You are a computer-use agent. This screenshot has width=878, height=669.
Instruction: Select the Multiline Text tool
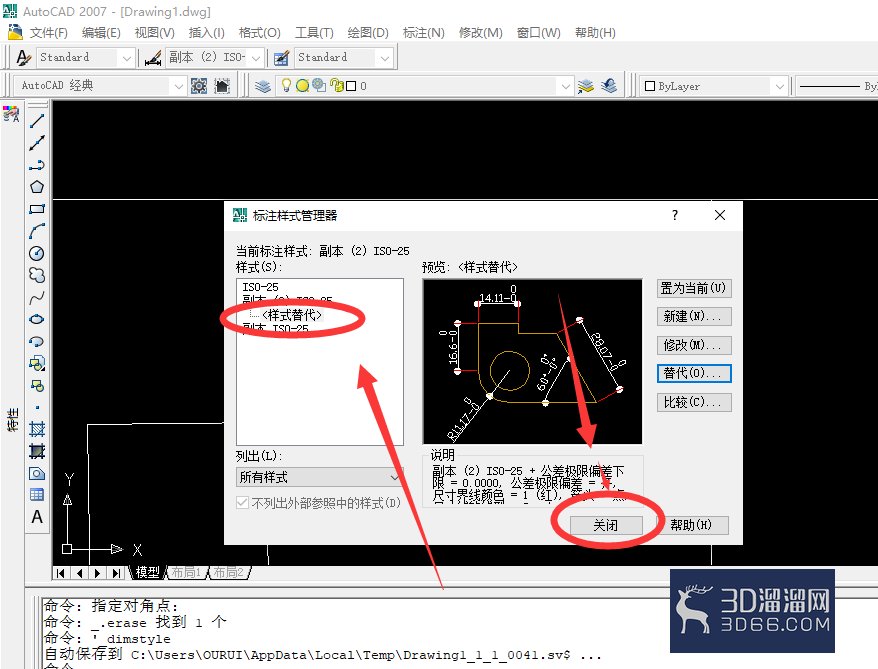click(37, 517)
